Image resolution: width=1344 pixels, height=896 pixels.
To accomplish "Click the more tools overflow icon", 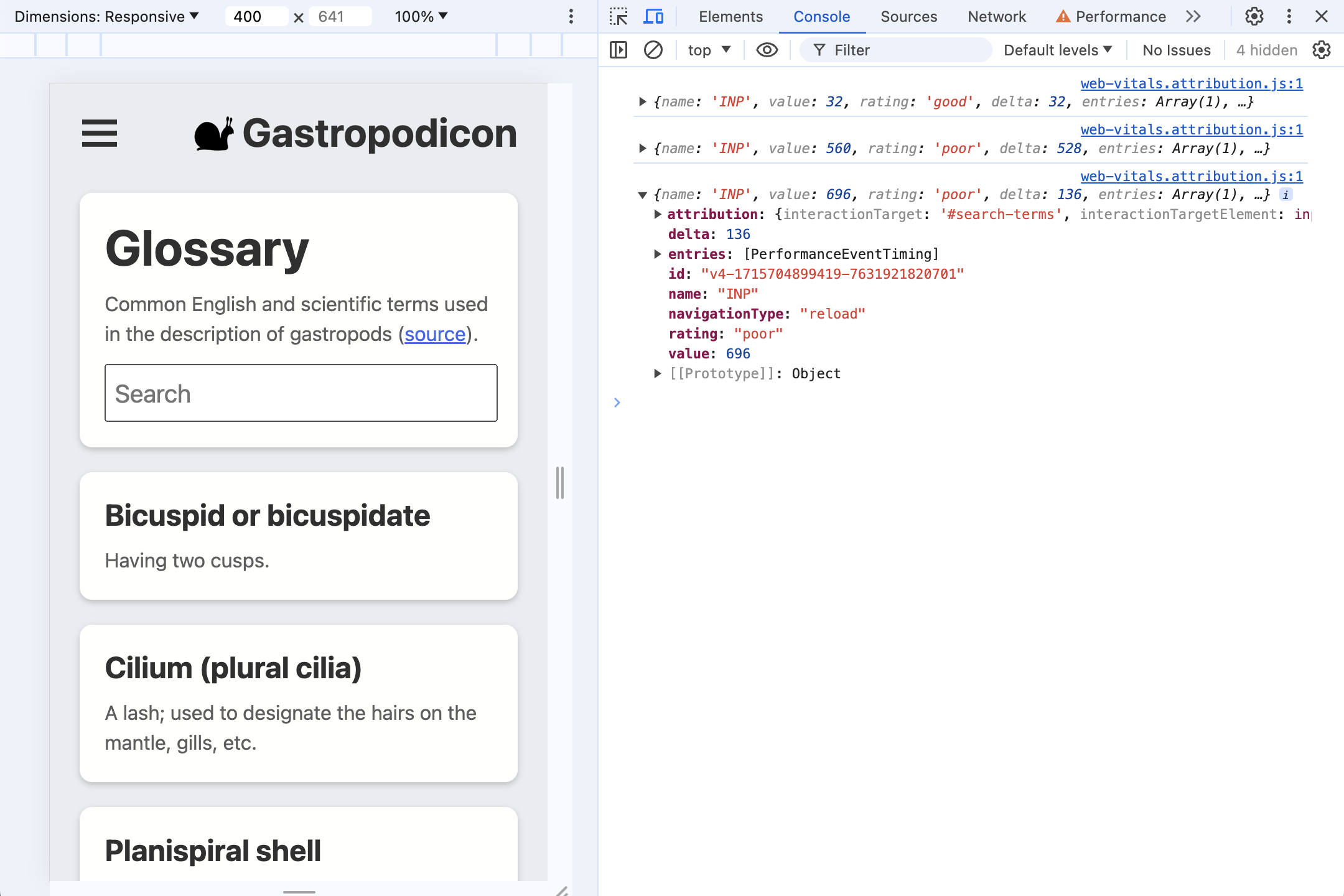I will pyautogui.click(x=1195, y=16).
